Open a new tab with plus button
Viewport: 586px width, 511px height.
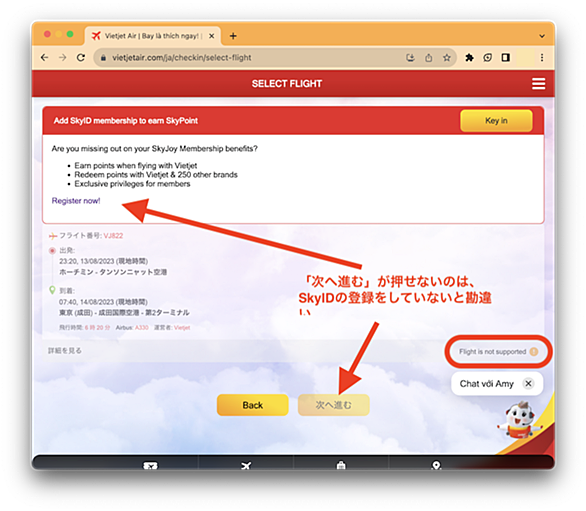233,36
